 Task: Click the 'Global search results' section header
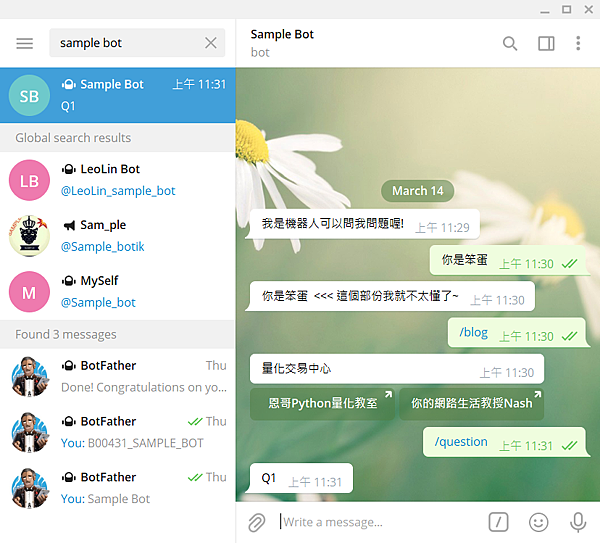[117, 138]
